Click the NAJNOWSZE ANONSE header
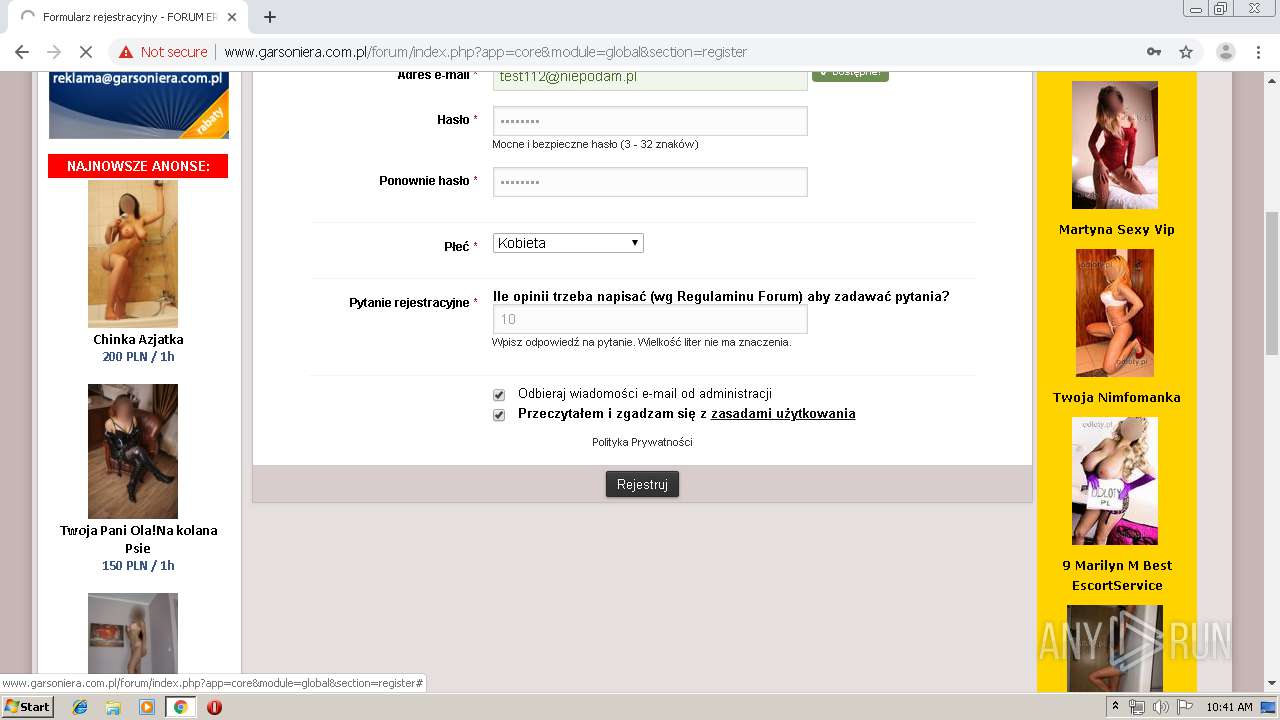The image size is (1280, 720). click(138, 166)
